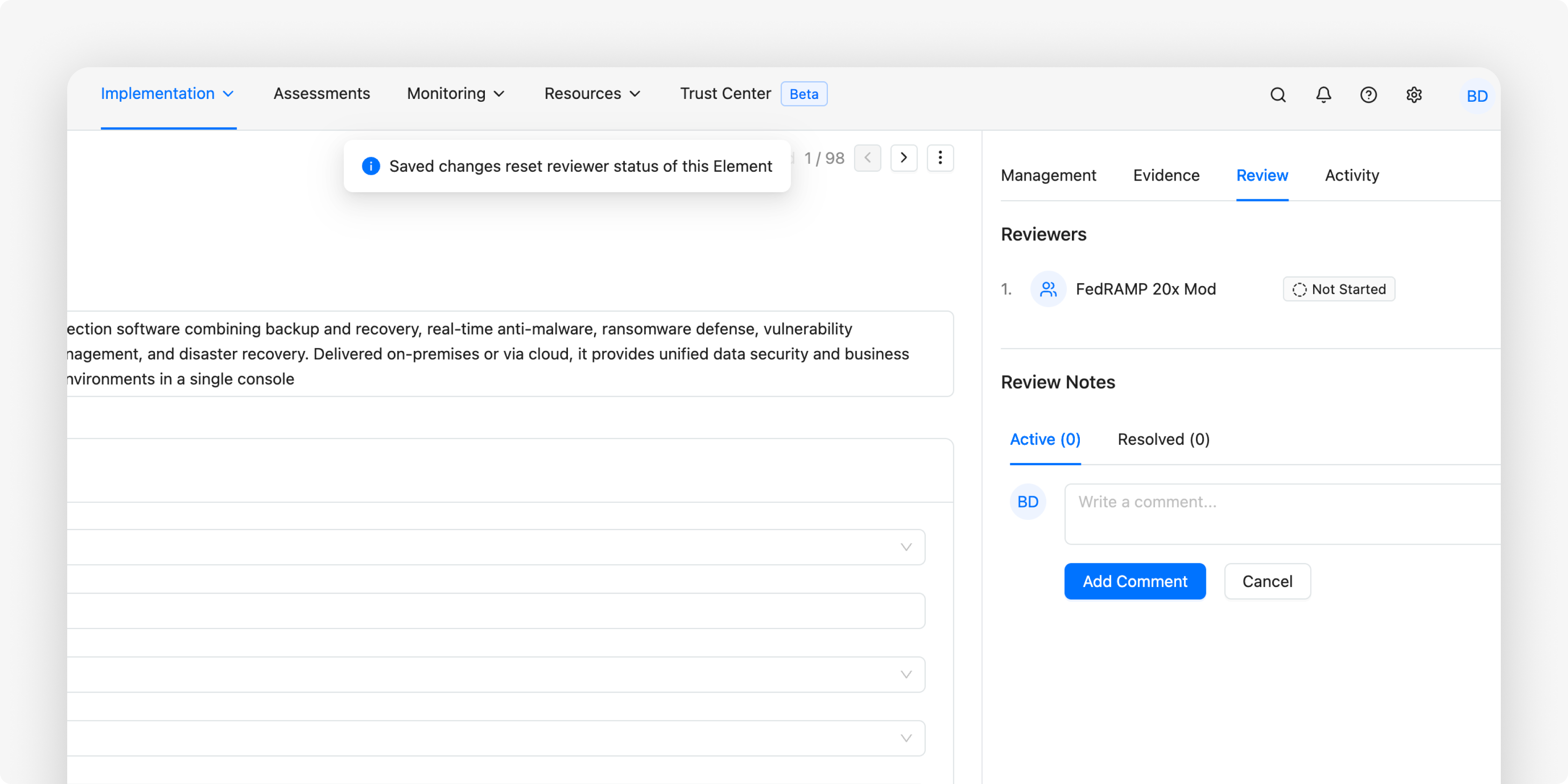1568x784 pixels.
Task: Expand the Monitoring menu
Action: coord(456,94)
